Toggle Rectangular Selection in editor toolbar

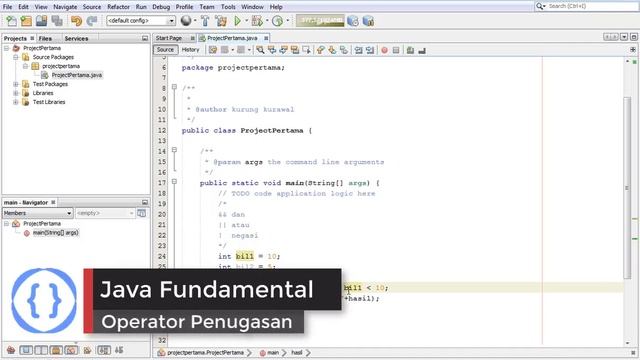[x=306, y=50]
